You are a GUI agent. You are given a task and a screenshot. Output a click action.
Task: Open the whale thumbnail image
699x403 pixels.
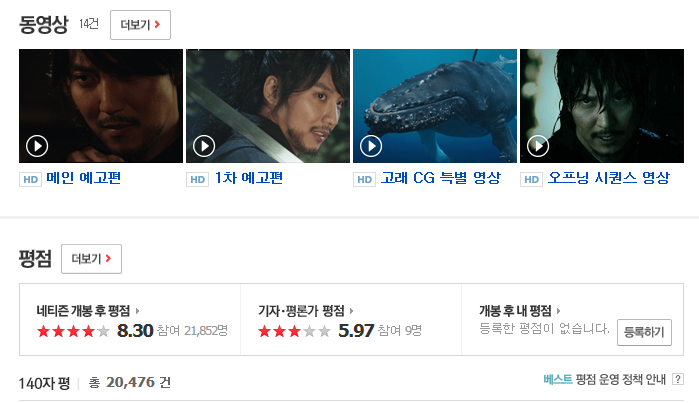(435, 106)
